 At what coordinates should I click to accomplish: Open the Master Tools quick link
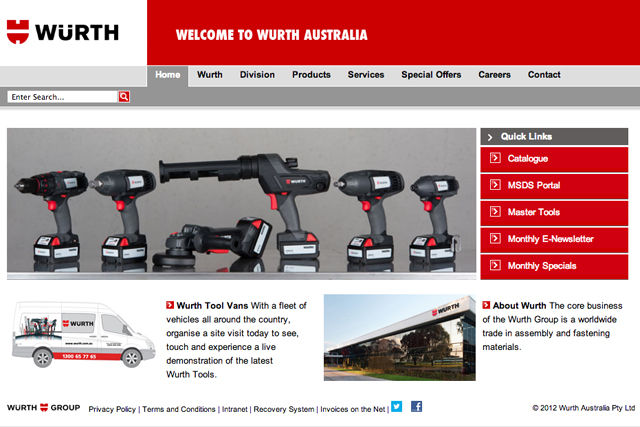pyautogui.click(x=533, y=212)
